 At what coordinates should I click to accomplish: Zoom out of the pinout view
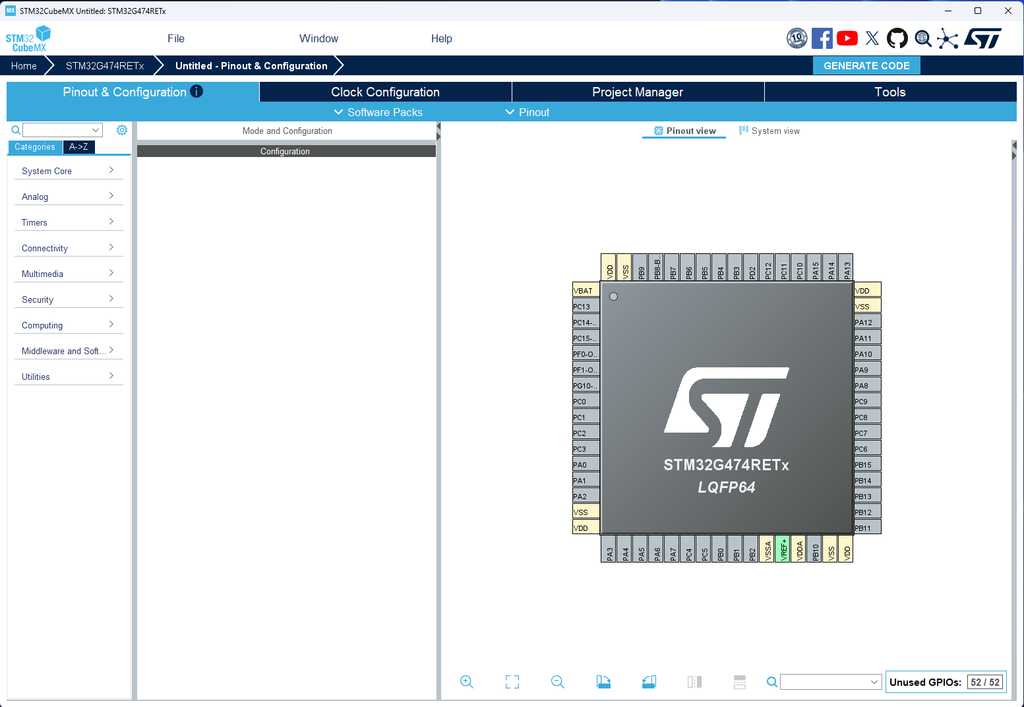pos(557,682)
